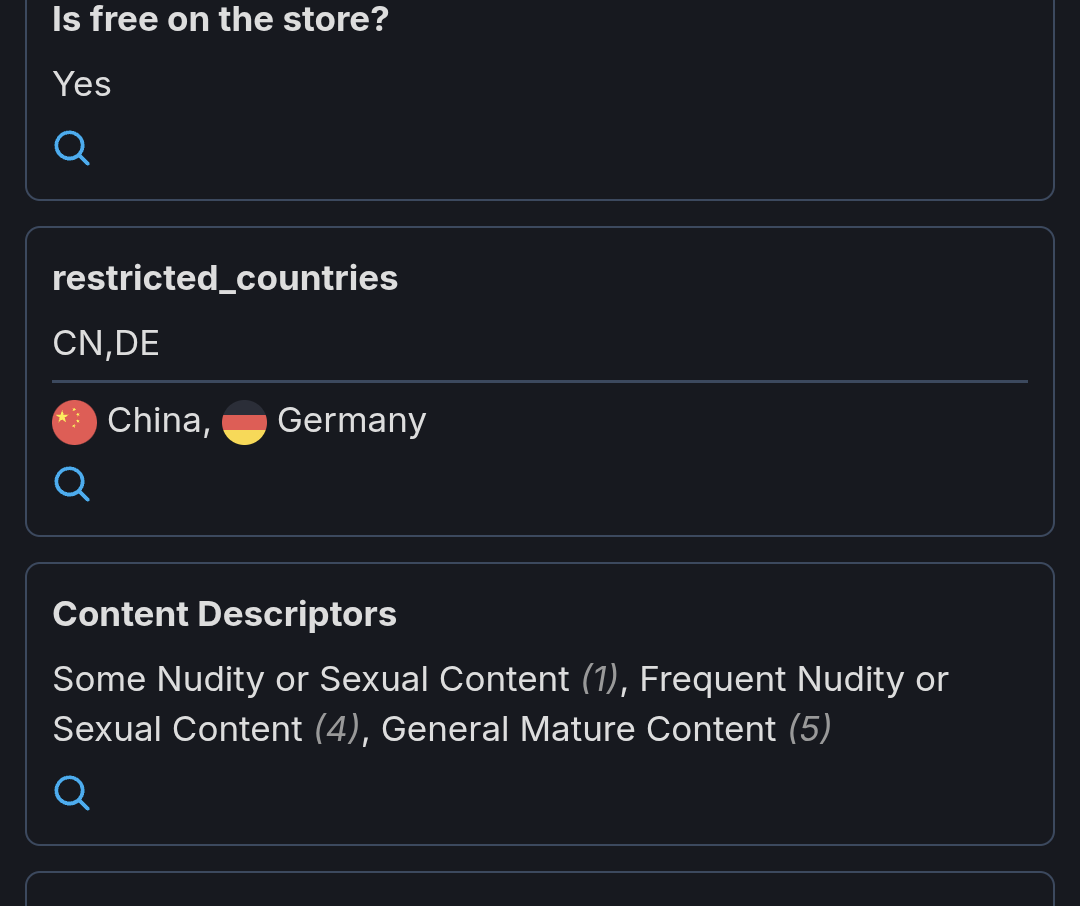Click the "China" country name
The width and height of the screenshot is (1080, 906).
tap(153, 420)
